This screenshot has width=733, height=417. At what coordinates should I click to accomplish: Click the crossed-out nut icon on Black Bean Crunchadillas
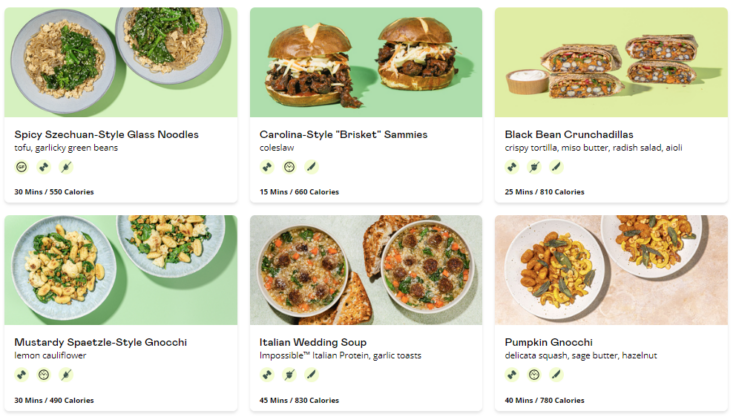[534, 167]
